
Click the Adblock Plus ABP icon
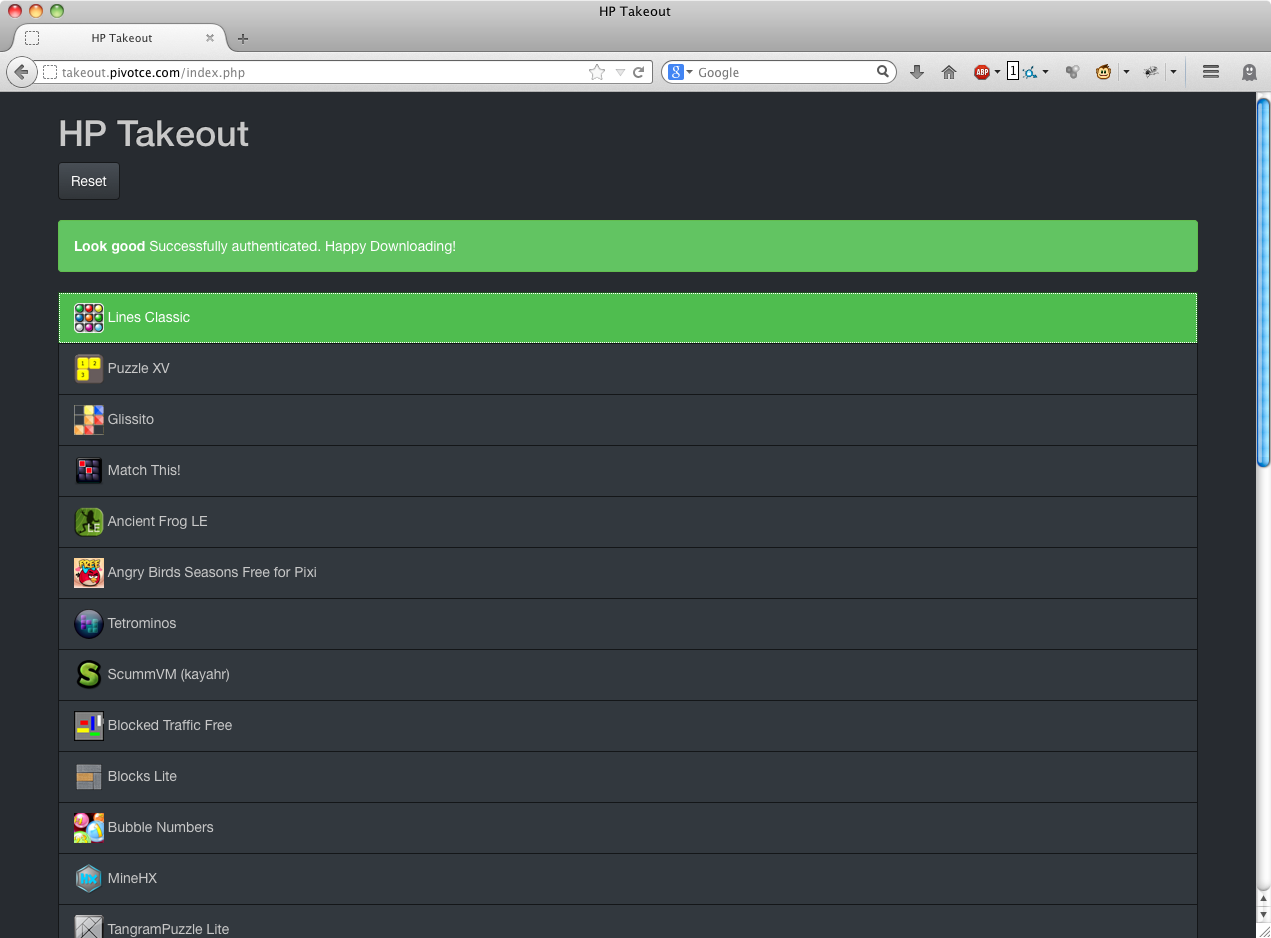point(982,72)
